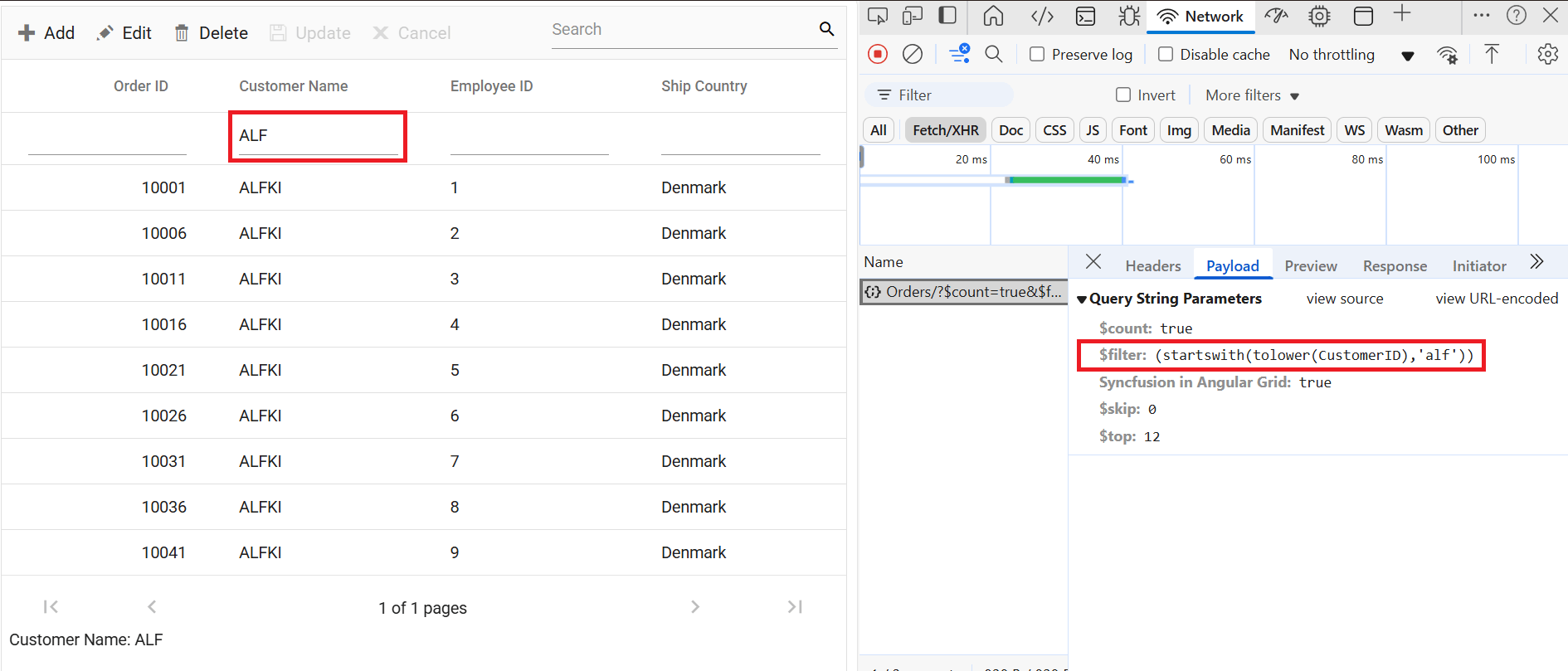The image size is (1568, 671).
Task: Click the import HAR upload arrow
Action: pos(1492,54)
